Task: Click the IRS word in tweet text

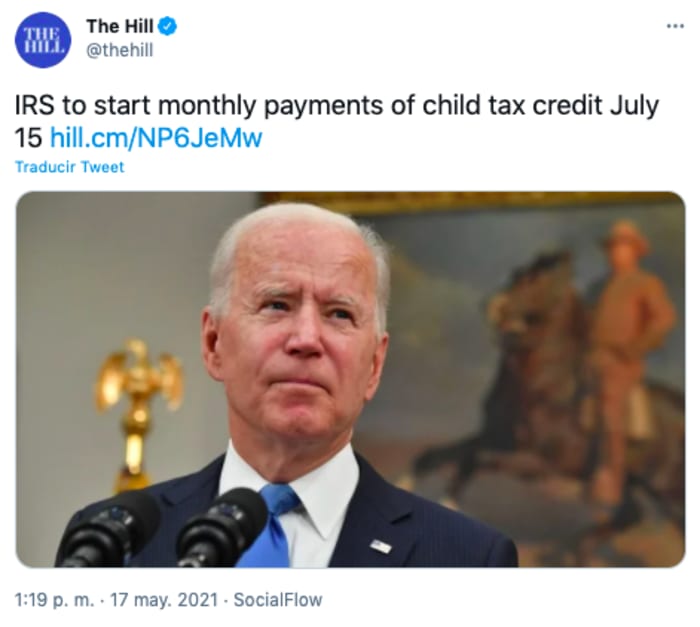Action: point(35,105)
